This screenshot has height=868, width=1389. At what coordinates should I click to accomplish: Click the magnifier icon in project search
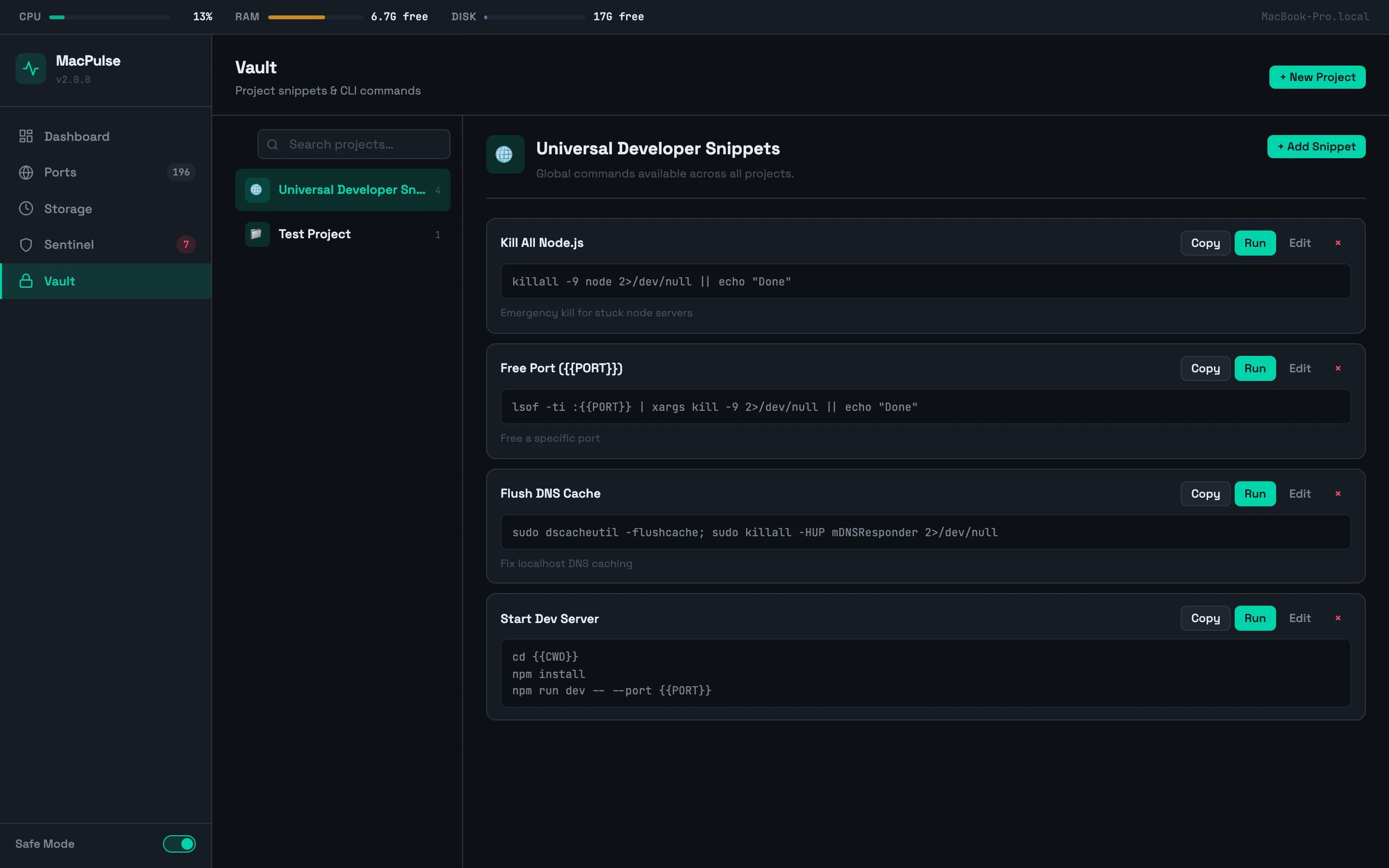coord(272,145)
